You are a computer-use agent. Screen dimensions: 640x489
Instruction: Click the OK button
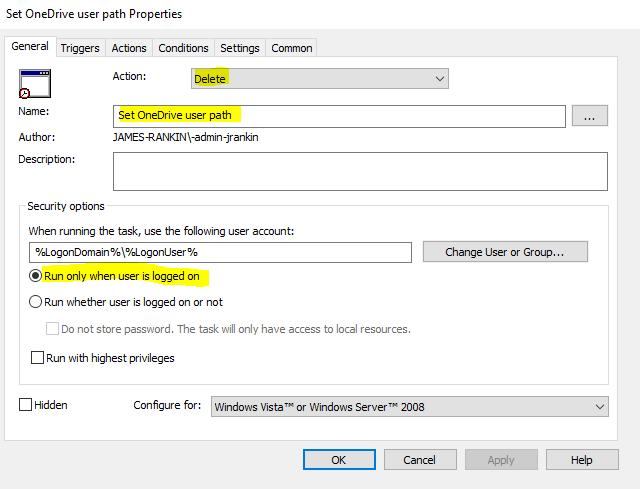(338, 460)
